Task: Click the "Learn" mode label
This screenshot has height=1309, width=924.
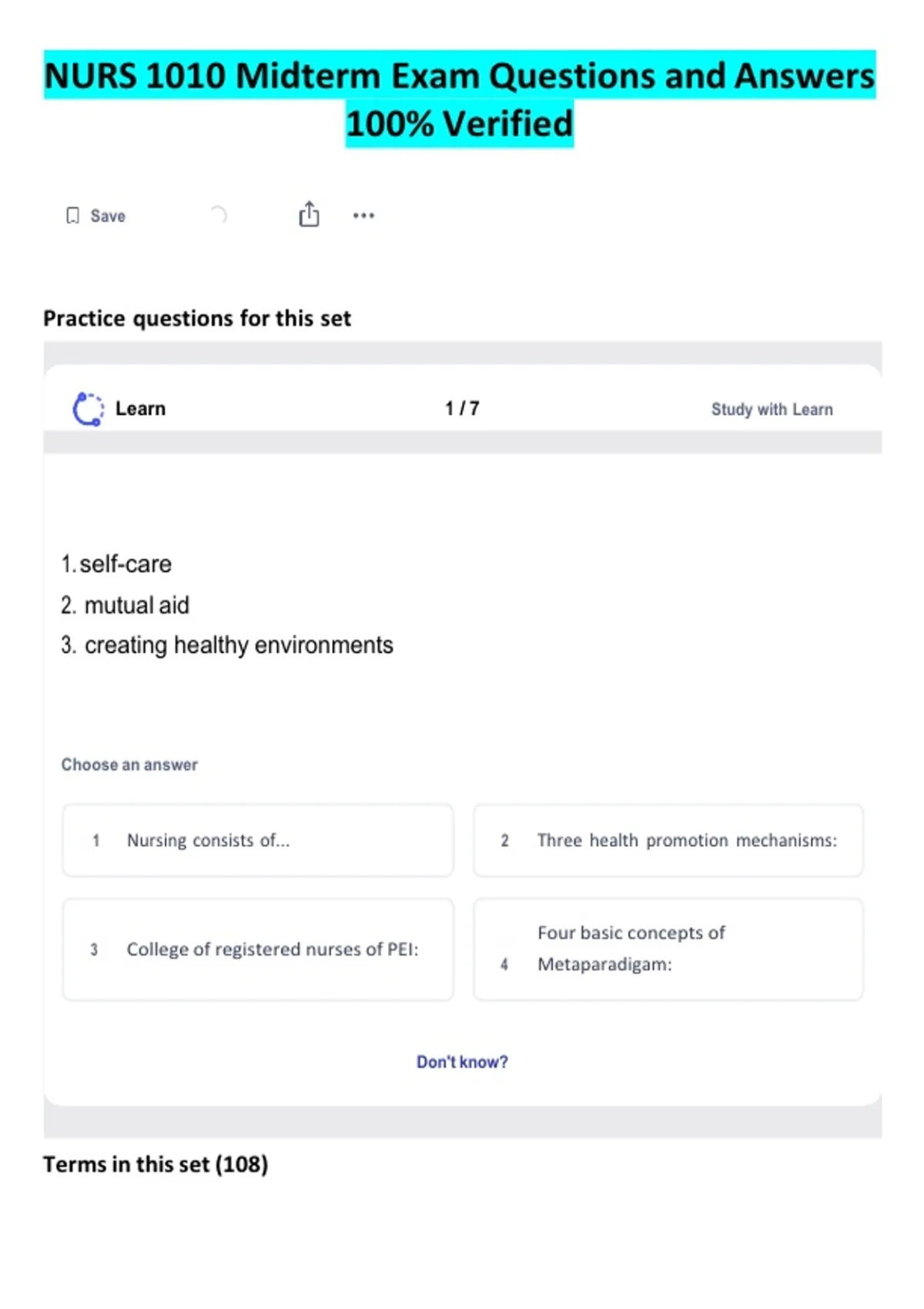Action: click(x=140, y=409)
